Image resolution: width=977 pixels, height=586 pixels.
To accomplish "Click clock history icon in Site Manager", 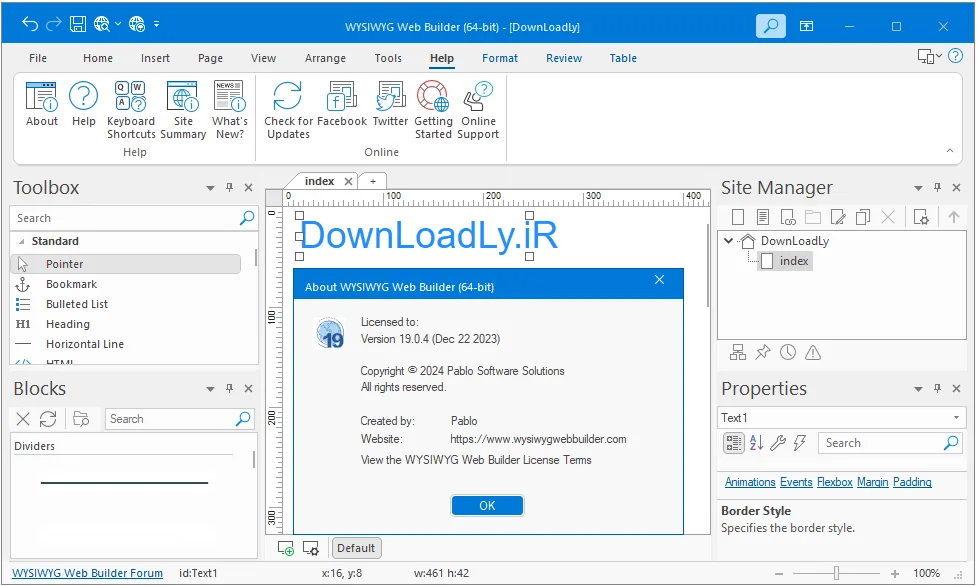I will 788,352.
